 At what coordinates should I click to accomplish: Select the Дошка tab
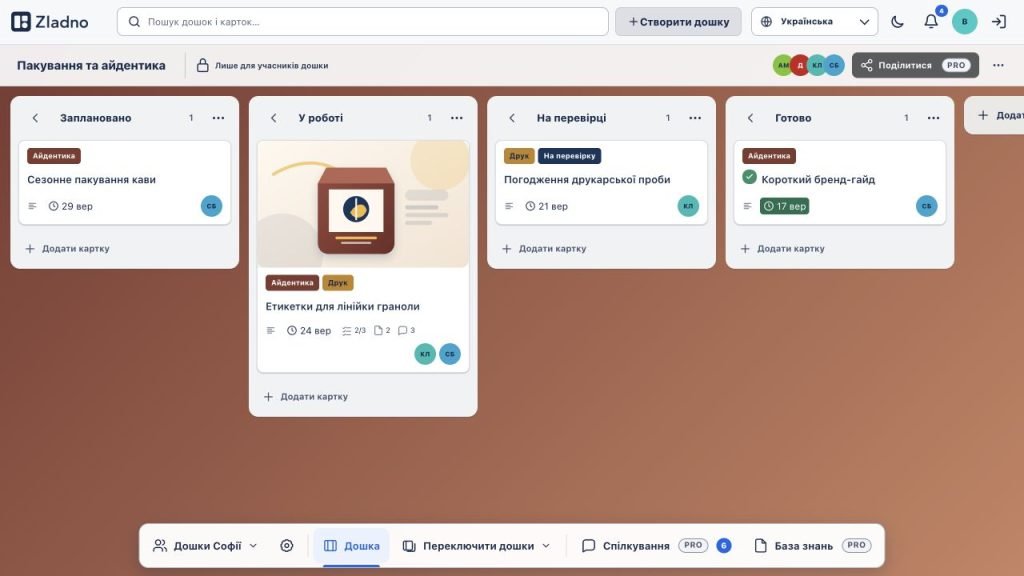(x=351, y=546)
